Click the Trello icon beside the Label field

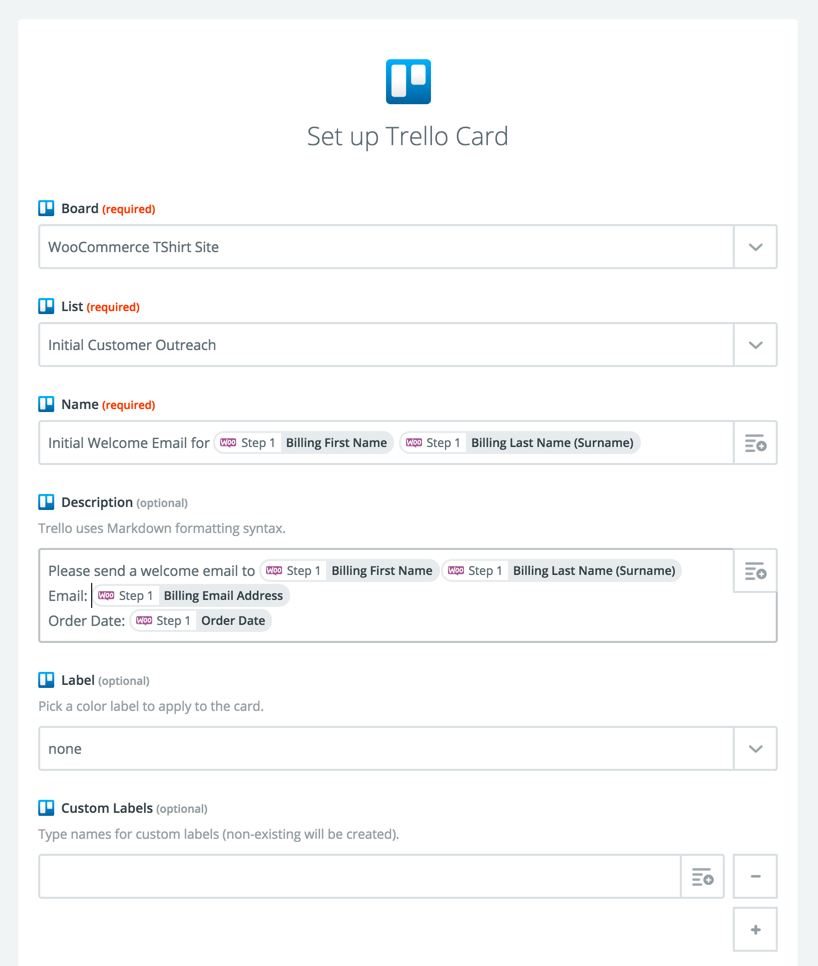click(x=46, y=680)
